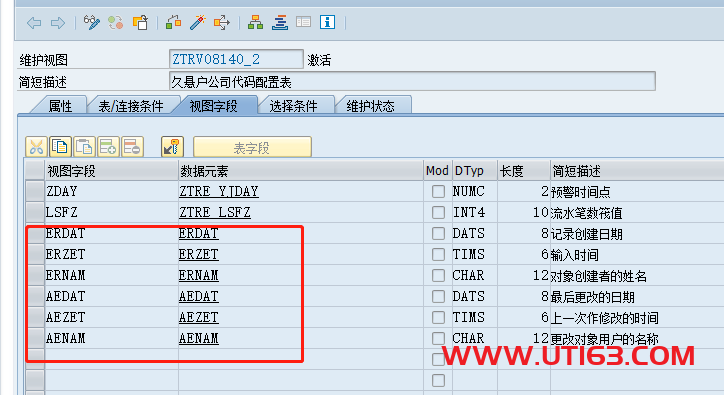
Task: Open the 表/连接条件 tab
Action: click(131, 106)
